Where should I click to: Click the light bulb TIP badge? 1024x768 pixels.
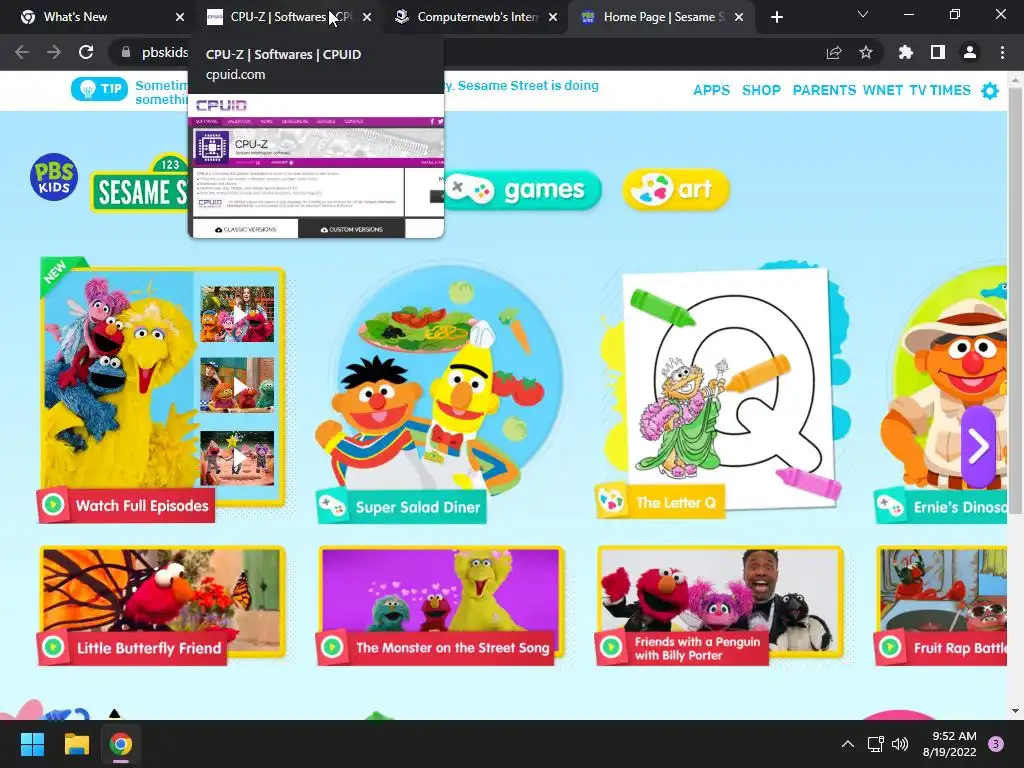[x=99, y=89]
